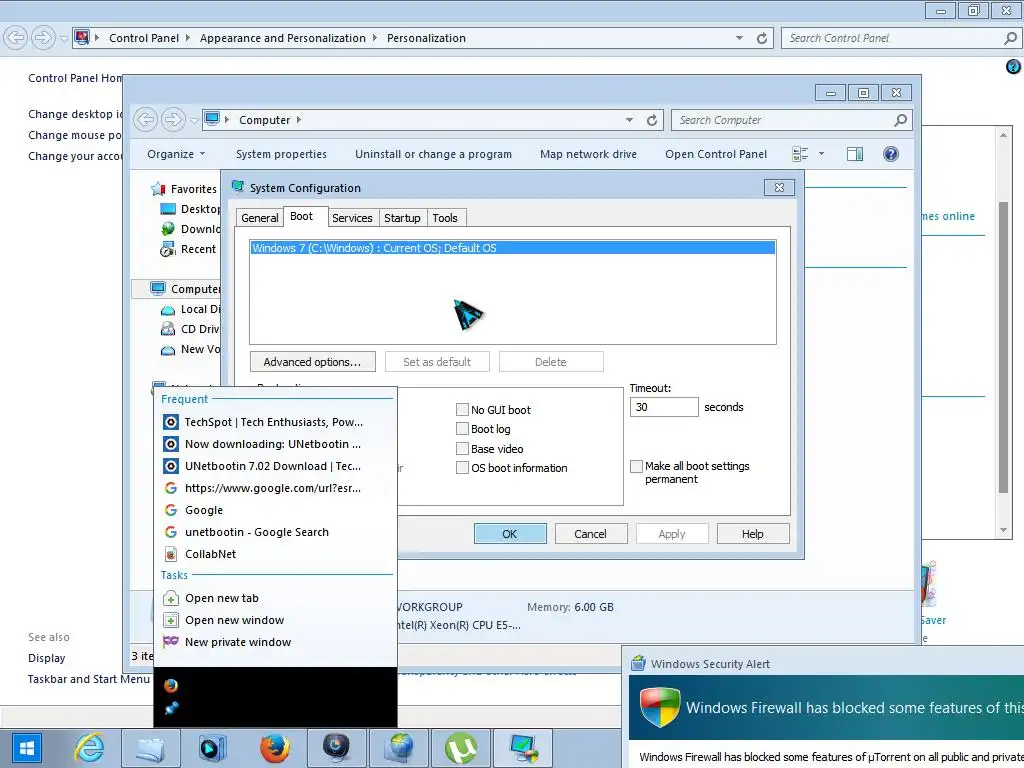
Task: Launch Firefox from the taskbar
Action: [274, 748]
